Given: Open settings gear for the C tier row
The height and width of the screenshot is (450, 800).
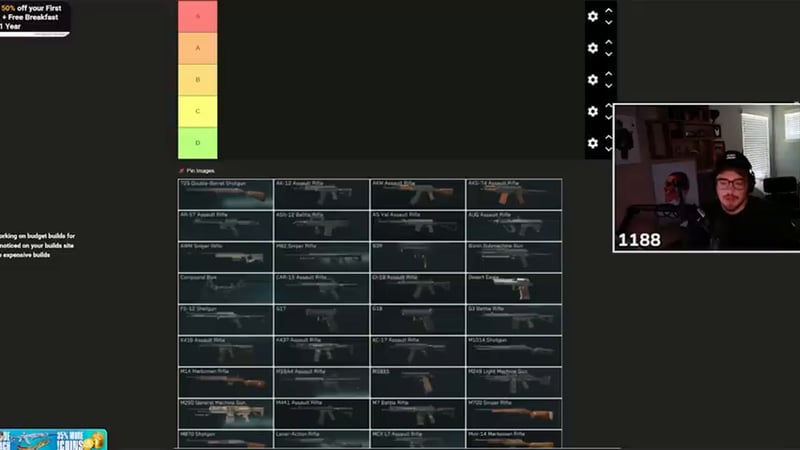Looking at the screenshot, I should tap(592, 111).
